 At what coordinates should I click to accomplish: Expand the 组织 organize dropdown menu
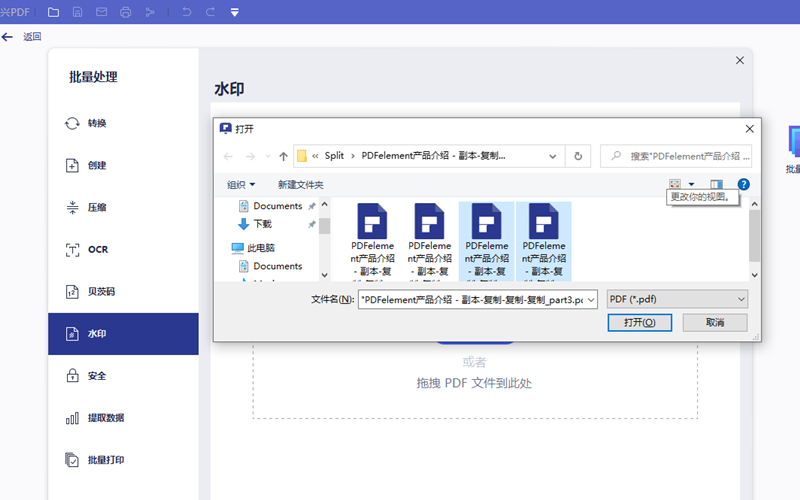tap(241, 185)
